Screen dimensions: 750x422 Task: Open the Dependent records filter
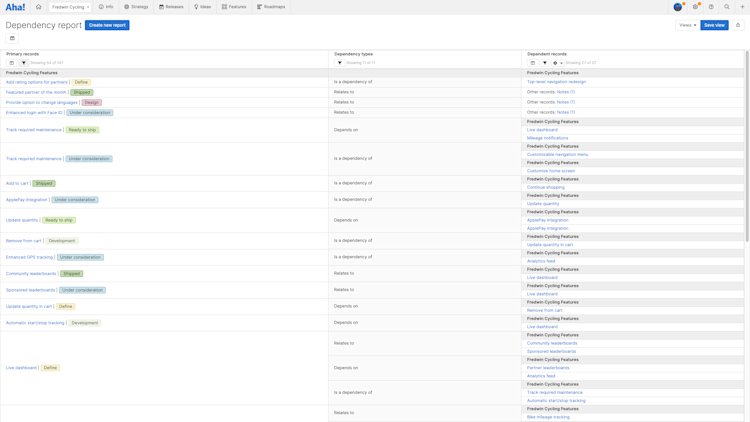pyautogui.click(x=544, y=63)
